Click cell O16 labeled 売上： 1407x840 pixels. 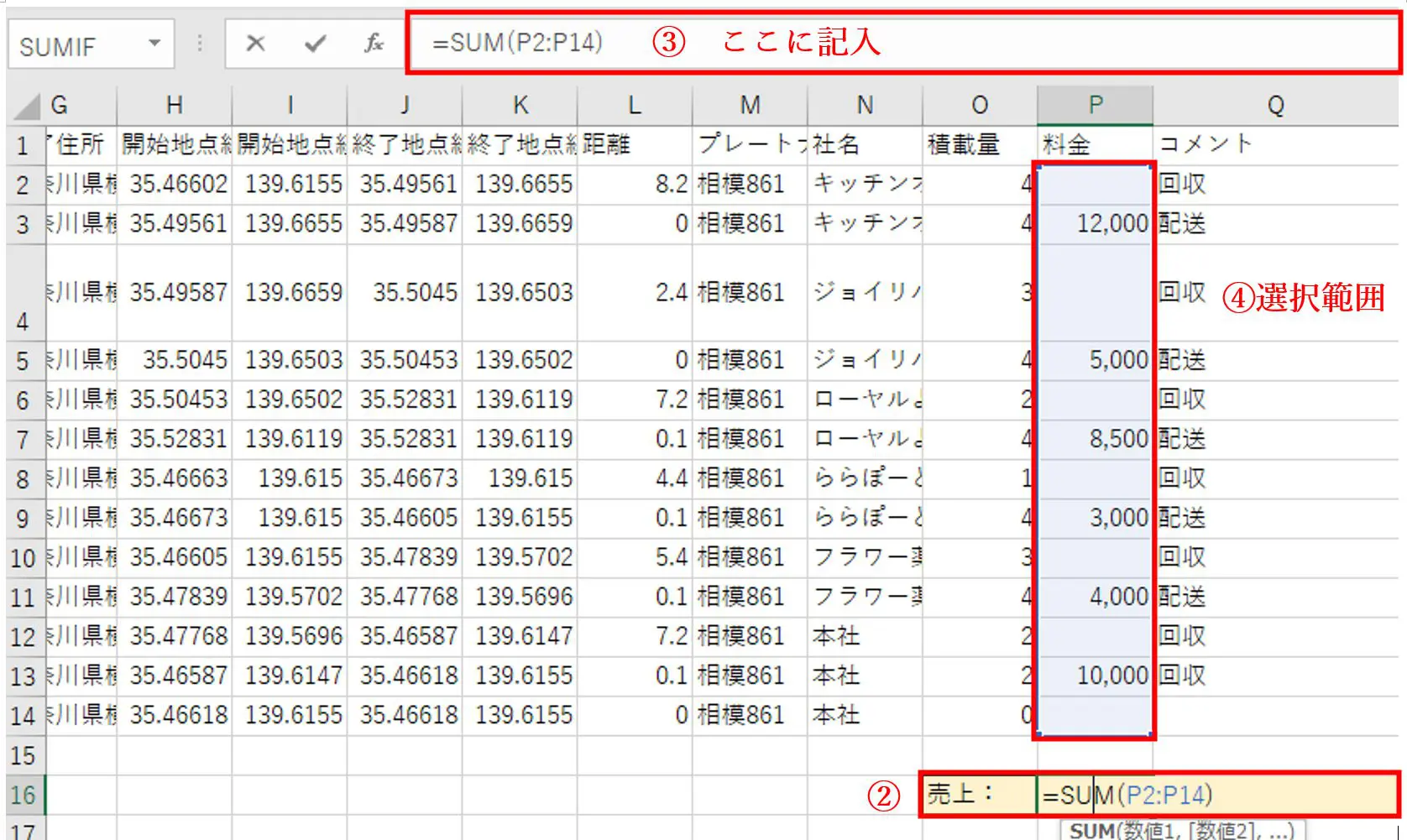(978, 794)
